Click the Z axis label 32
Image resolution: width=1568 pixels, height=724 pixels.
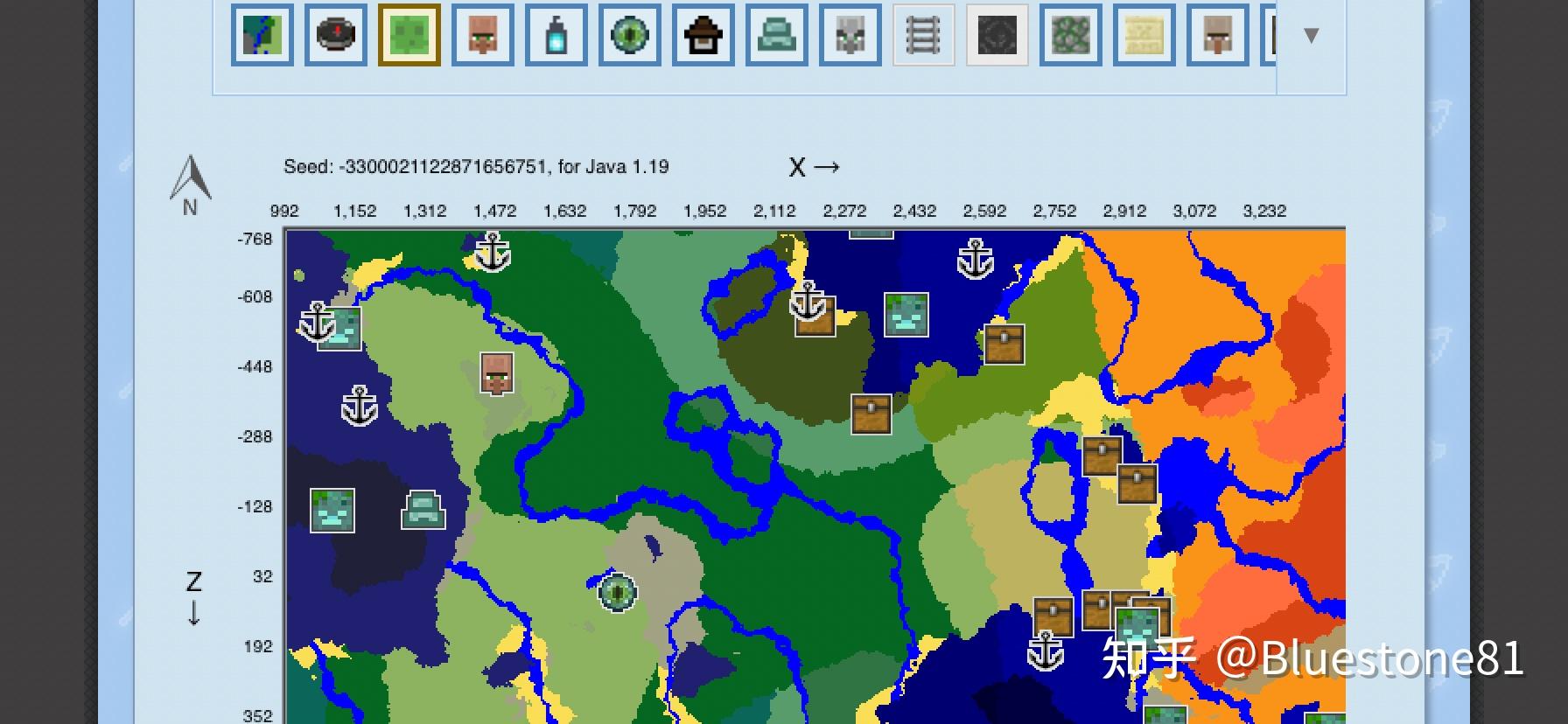pyautogui.click(x=262, y=576)
